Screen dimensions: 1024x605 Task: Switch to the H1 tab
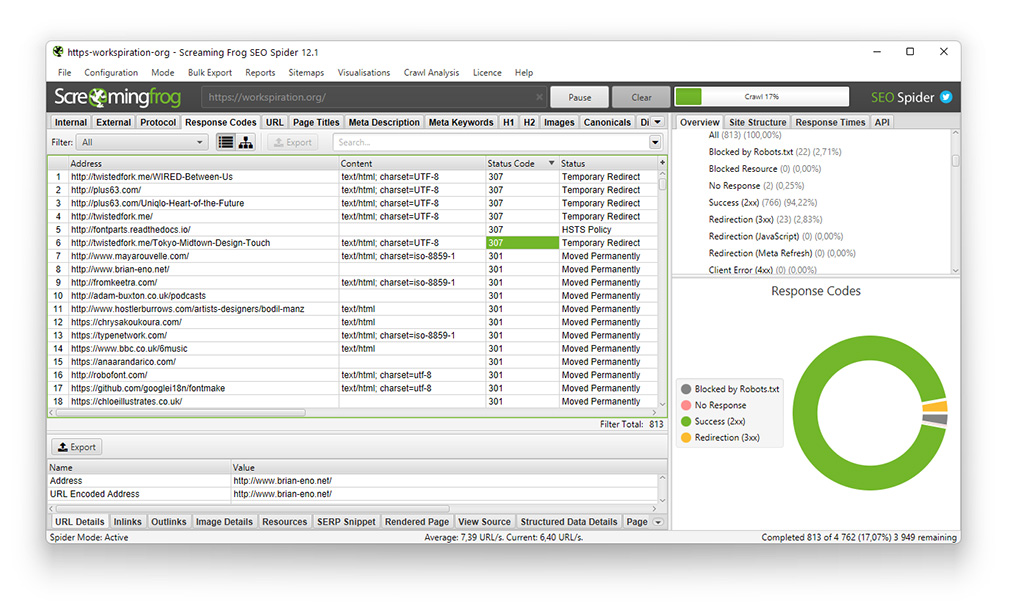tap(508, 122)
